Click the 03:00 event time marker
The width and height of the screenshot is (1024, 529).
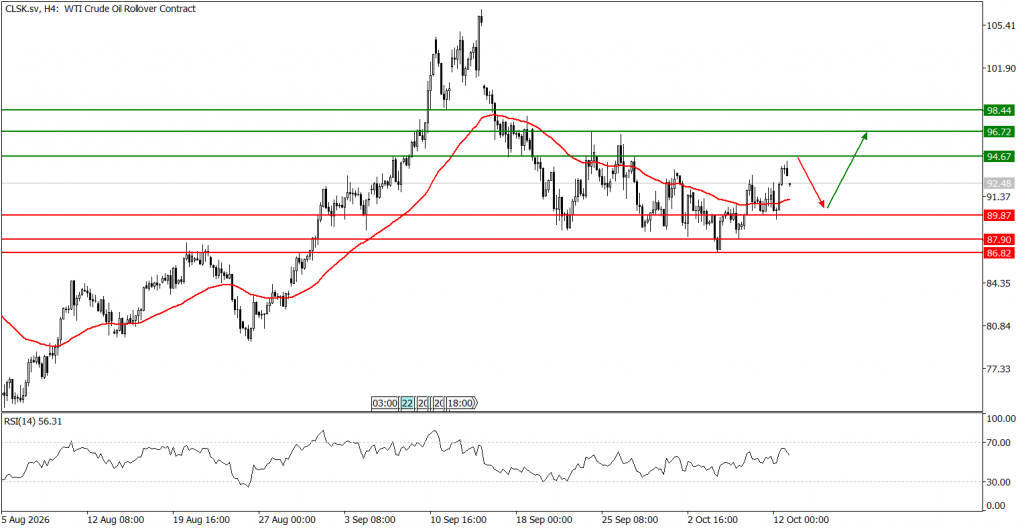[385, 403]
